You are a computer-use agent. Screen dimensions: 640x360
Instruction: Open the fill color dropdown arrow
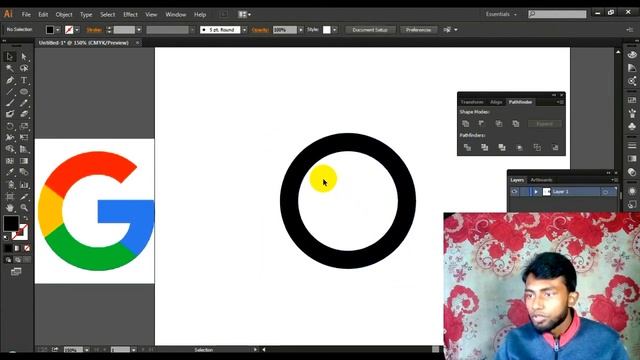pos(58,30)
